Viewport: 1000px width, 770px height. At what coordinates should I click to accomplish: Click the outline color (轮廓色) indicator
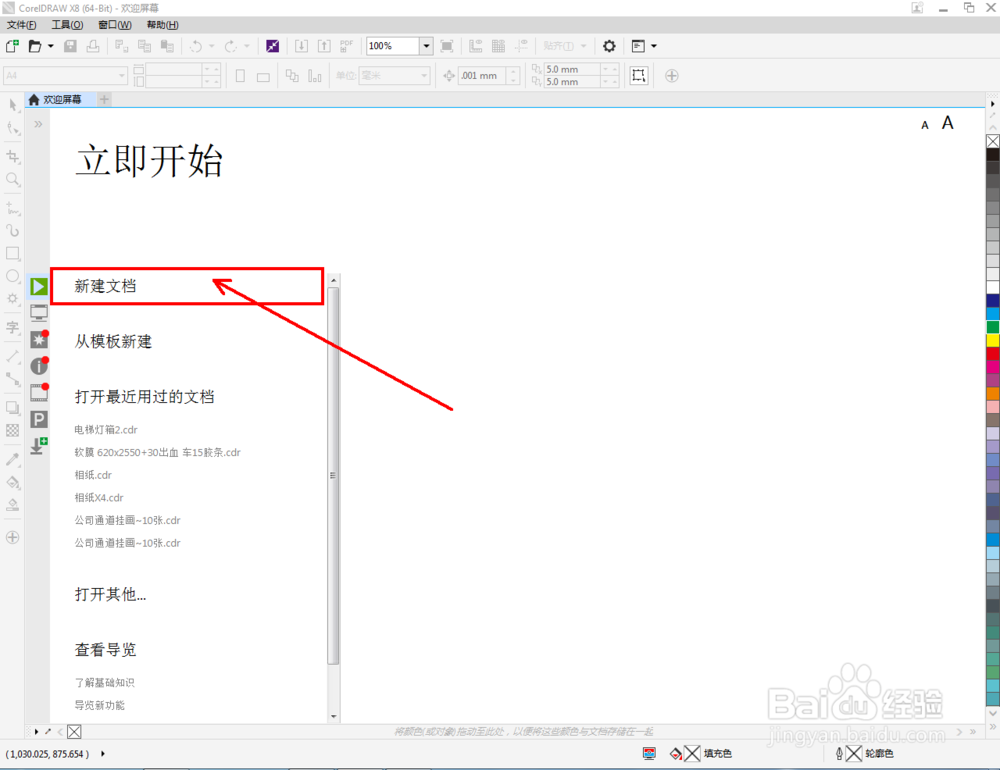[864, 753]
